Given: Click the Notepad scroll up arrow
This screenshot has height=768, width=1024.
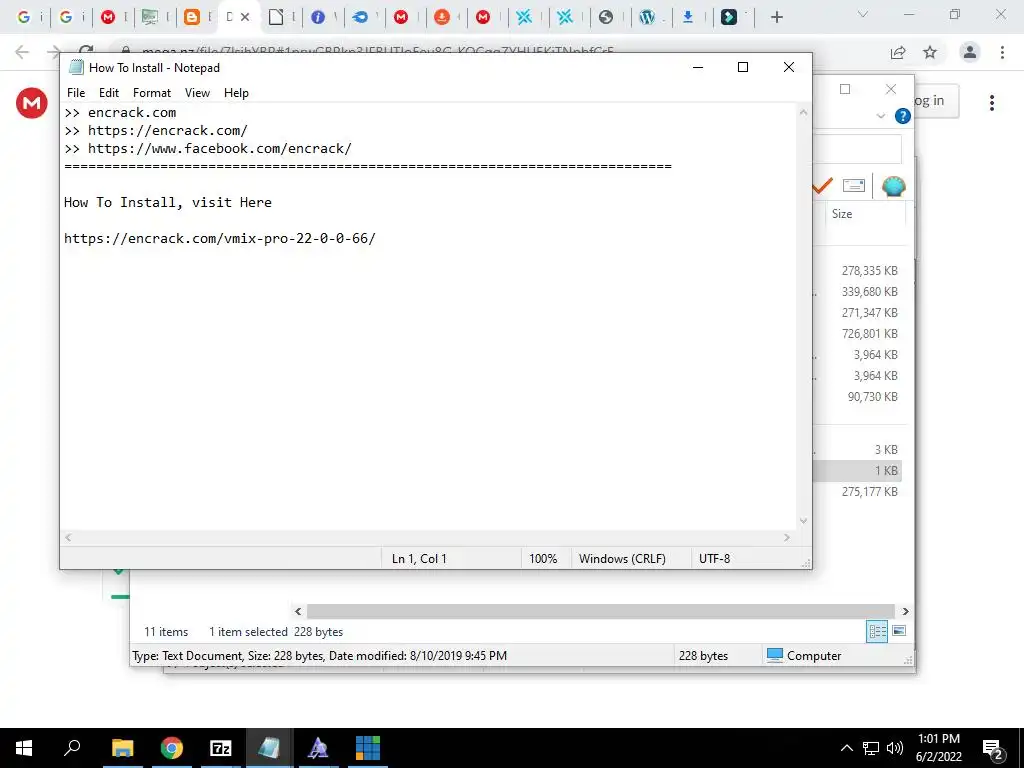Looking at the screenshot, I should [x=803, y=112].
